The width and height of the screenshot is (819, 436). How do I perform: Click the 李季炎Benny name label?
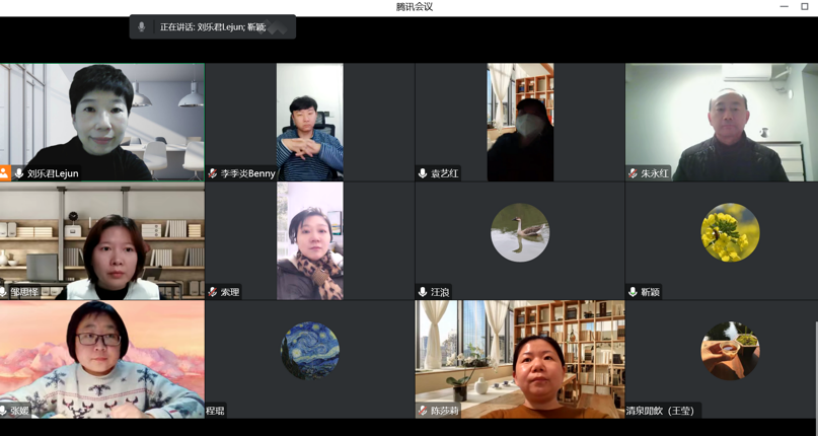(x=248, y=173)
